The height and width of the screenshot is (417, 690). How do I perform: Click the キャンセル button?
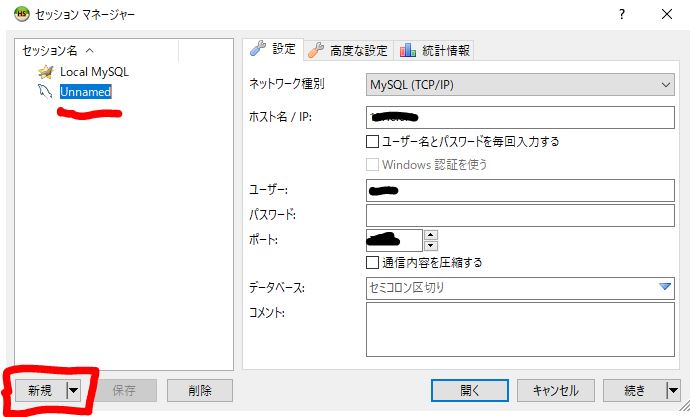(556, 390)
